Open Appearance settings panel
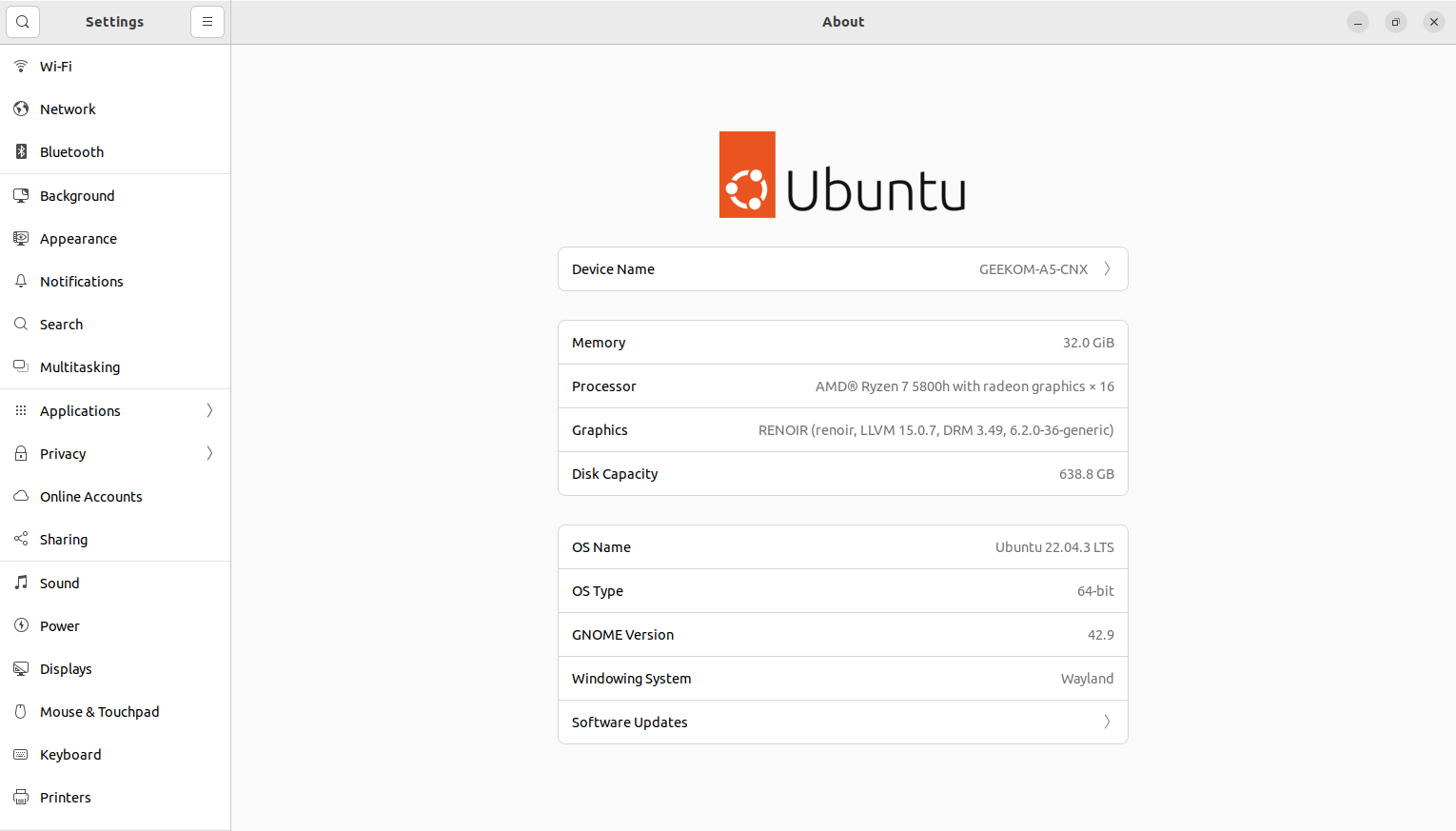 (115, 238)
